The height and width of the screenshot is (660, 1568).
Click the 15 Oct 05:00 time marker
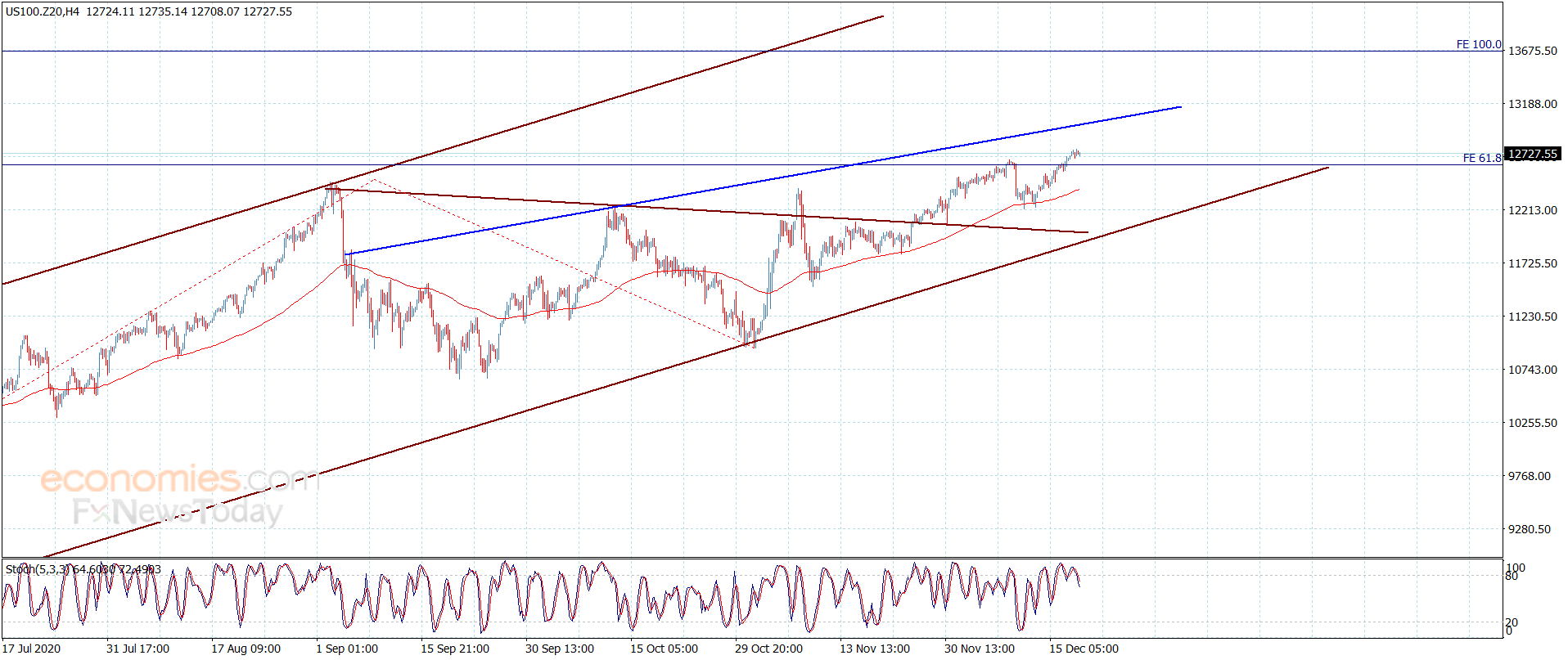pyautogui.click(x=664, y=649)
